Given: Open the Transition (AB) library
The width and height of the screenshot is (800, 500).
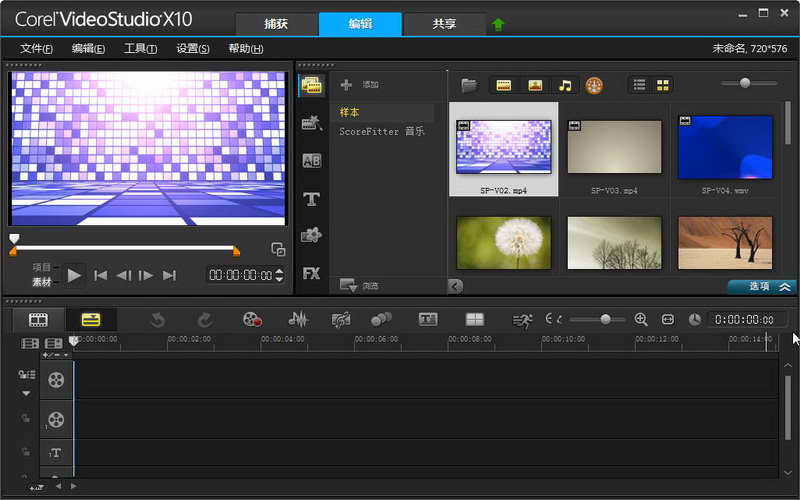Looking at the screenshot, I should point(311,160).
